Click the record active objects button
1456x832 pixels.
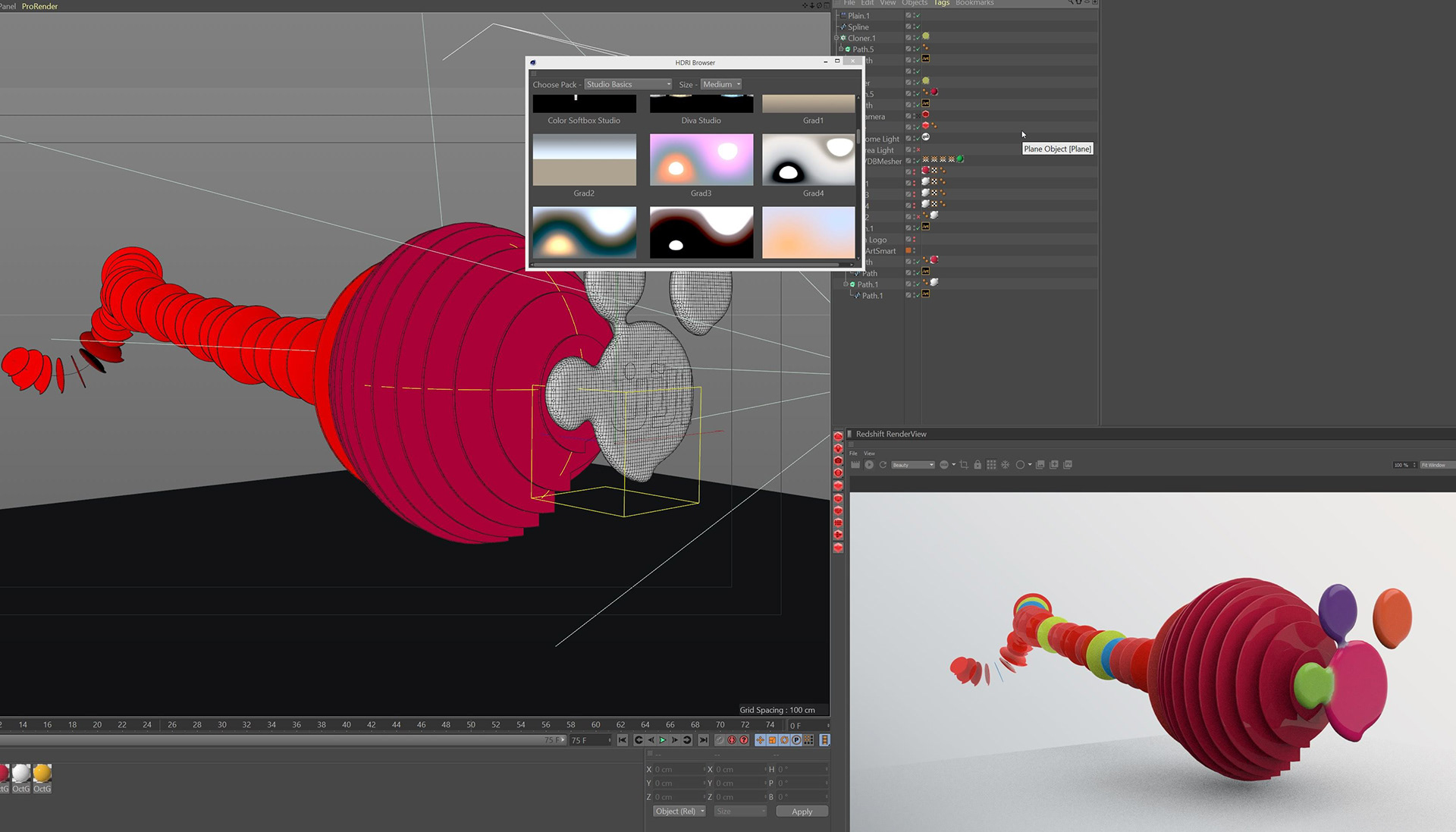pyautogui.click(x=732, y=740)
